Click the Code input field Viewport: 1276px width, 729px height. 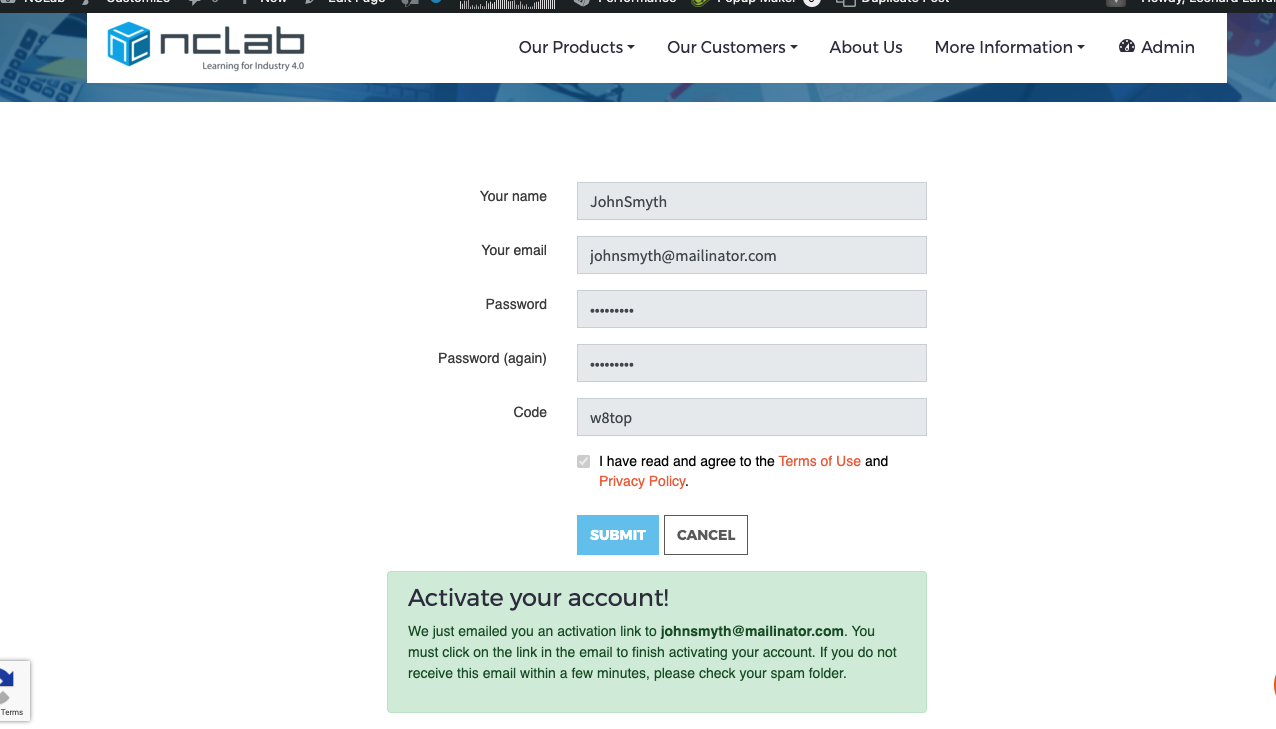(x=751, y=417)
